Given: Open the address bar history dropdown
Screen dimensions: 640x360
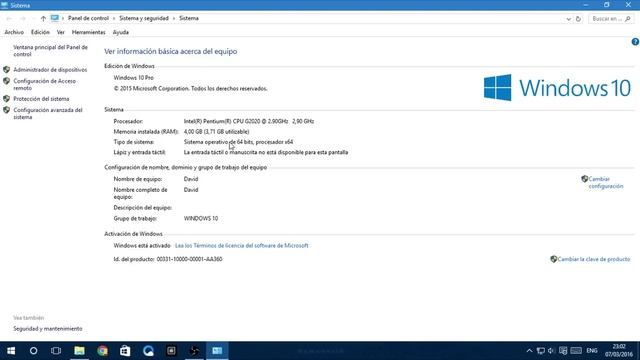Looking at the screenshot, I should [569, 19].
